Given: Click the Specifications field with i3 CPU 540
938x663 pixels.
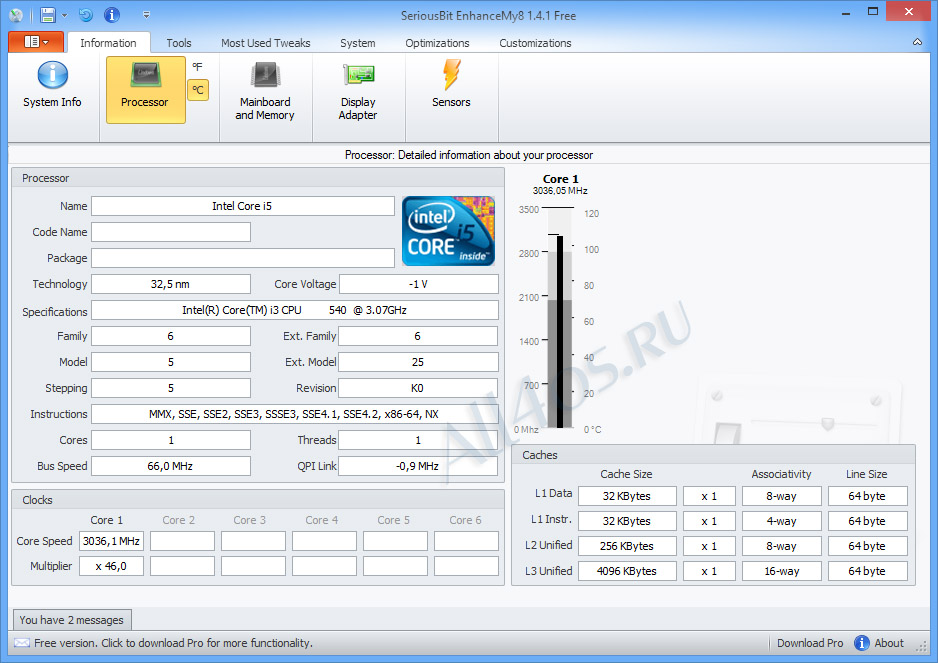Looking at the screenshot, I should (295, 310).
